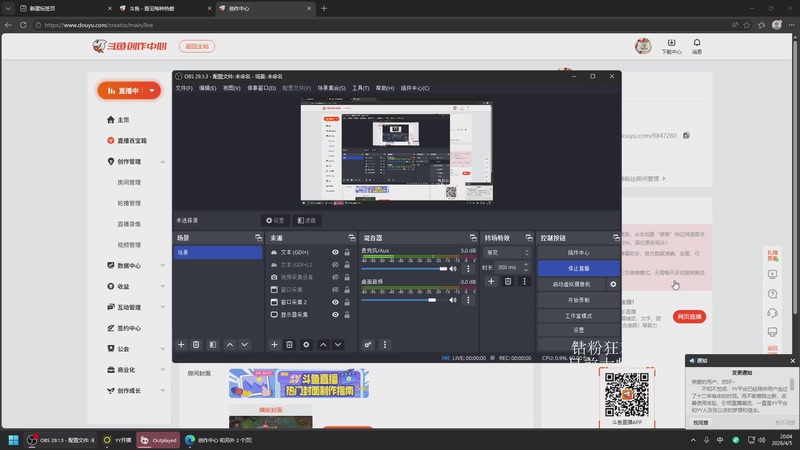This screenshot has height=450, width=800.
Task: Open the 渐变 transition type dropdown
Action: click(x=507, y=253)
